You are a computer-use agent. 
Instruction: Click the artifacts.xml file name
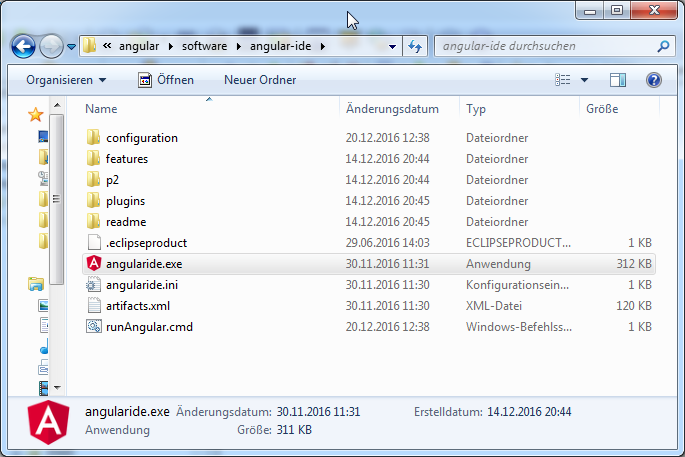tap(138, 306)
